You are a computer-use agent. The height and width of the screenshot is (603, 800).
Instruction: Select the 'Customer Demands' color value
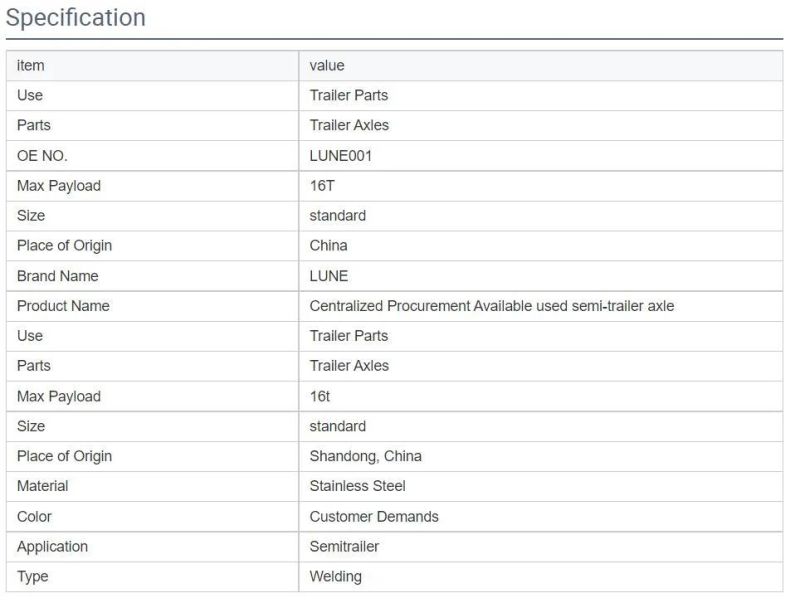374,517
